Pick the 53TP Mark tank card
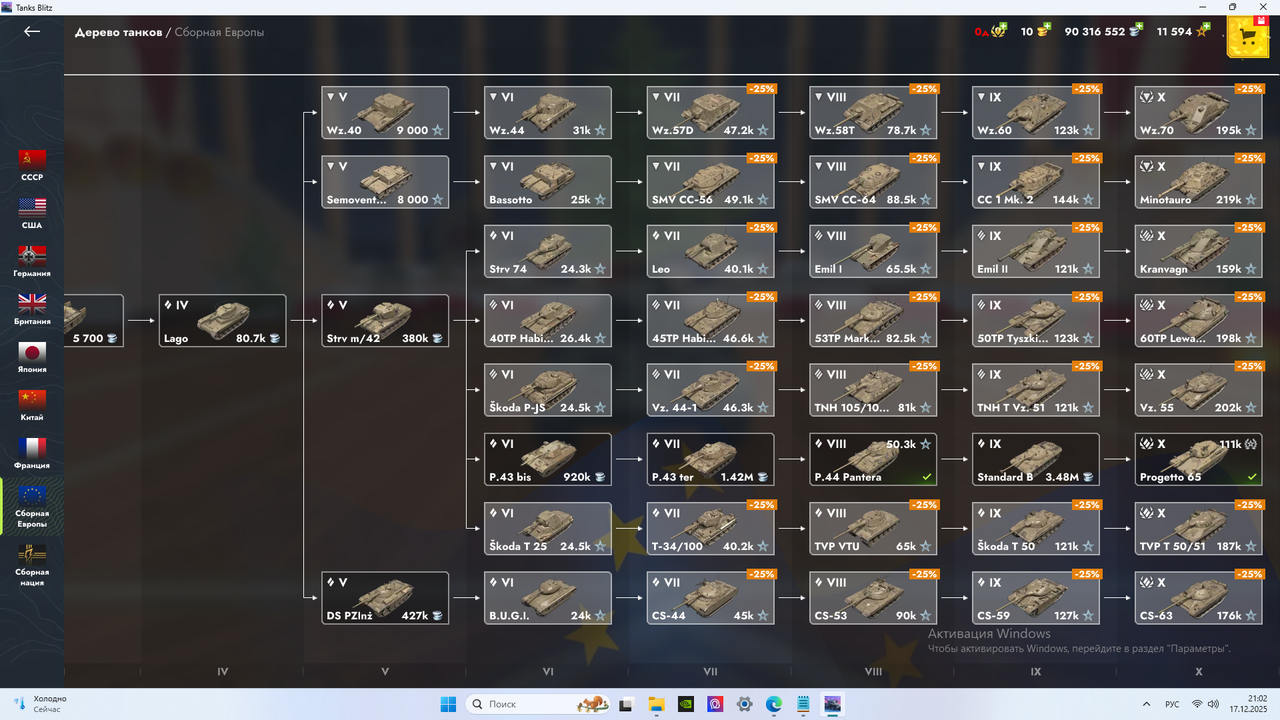 (x=873, y=321)
